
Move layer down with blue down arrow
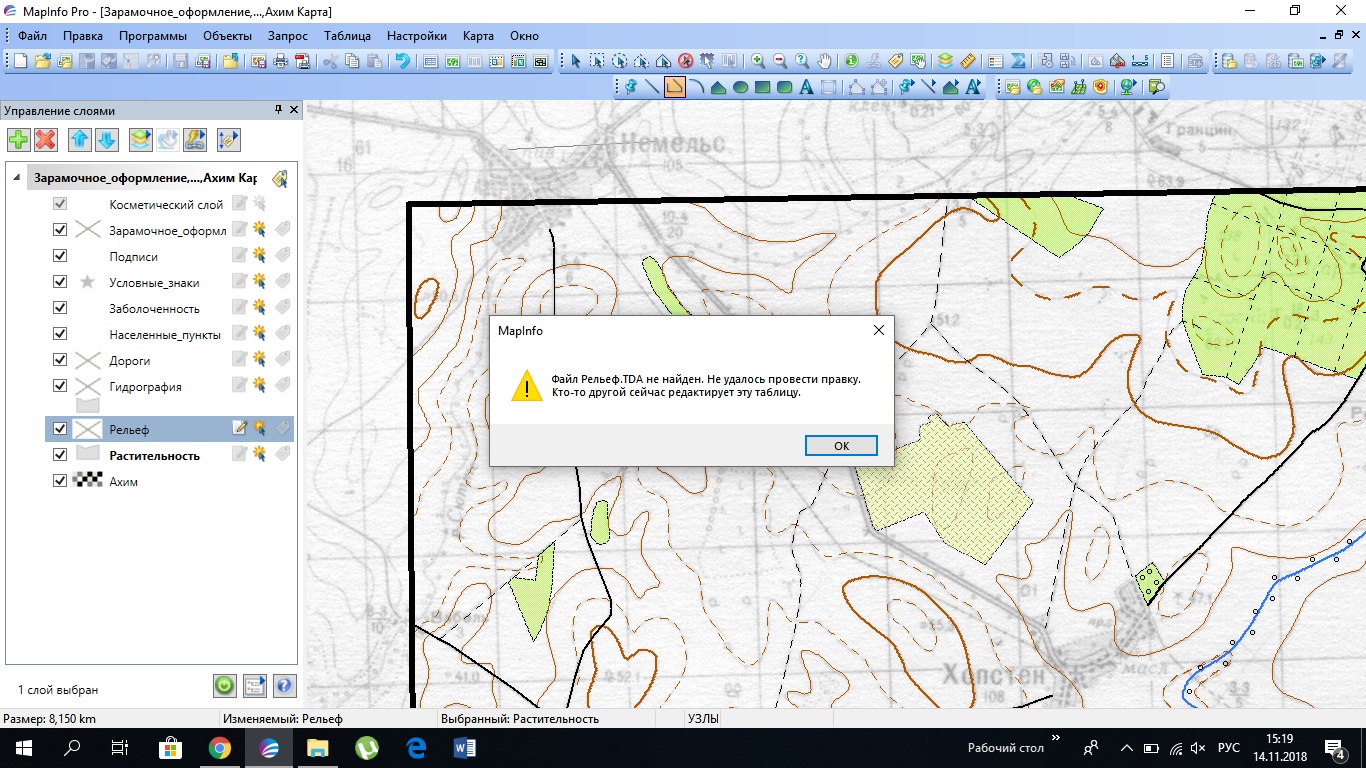tap(107, 140)
